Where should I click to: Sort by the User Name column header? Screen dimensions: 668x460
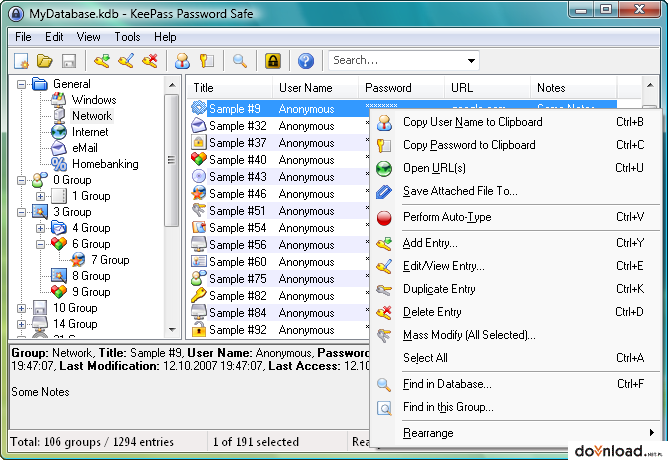[x=315, y=88]
